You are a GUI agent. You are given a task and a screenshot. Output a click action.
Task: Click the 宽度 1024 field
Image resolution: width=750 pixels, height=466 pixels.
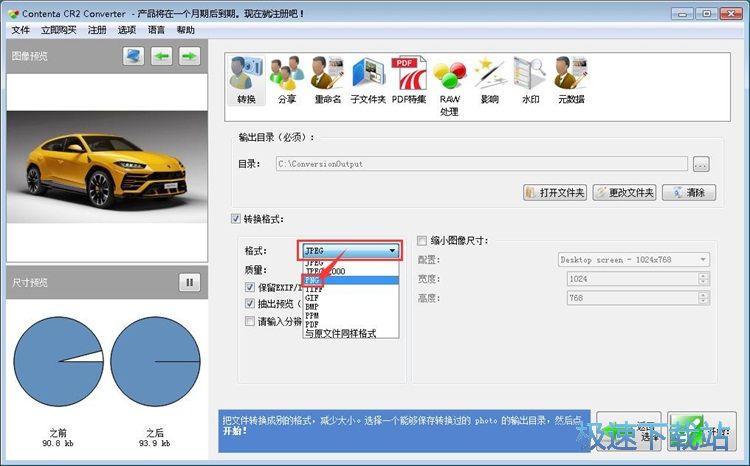[x=633, y=279]
